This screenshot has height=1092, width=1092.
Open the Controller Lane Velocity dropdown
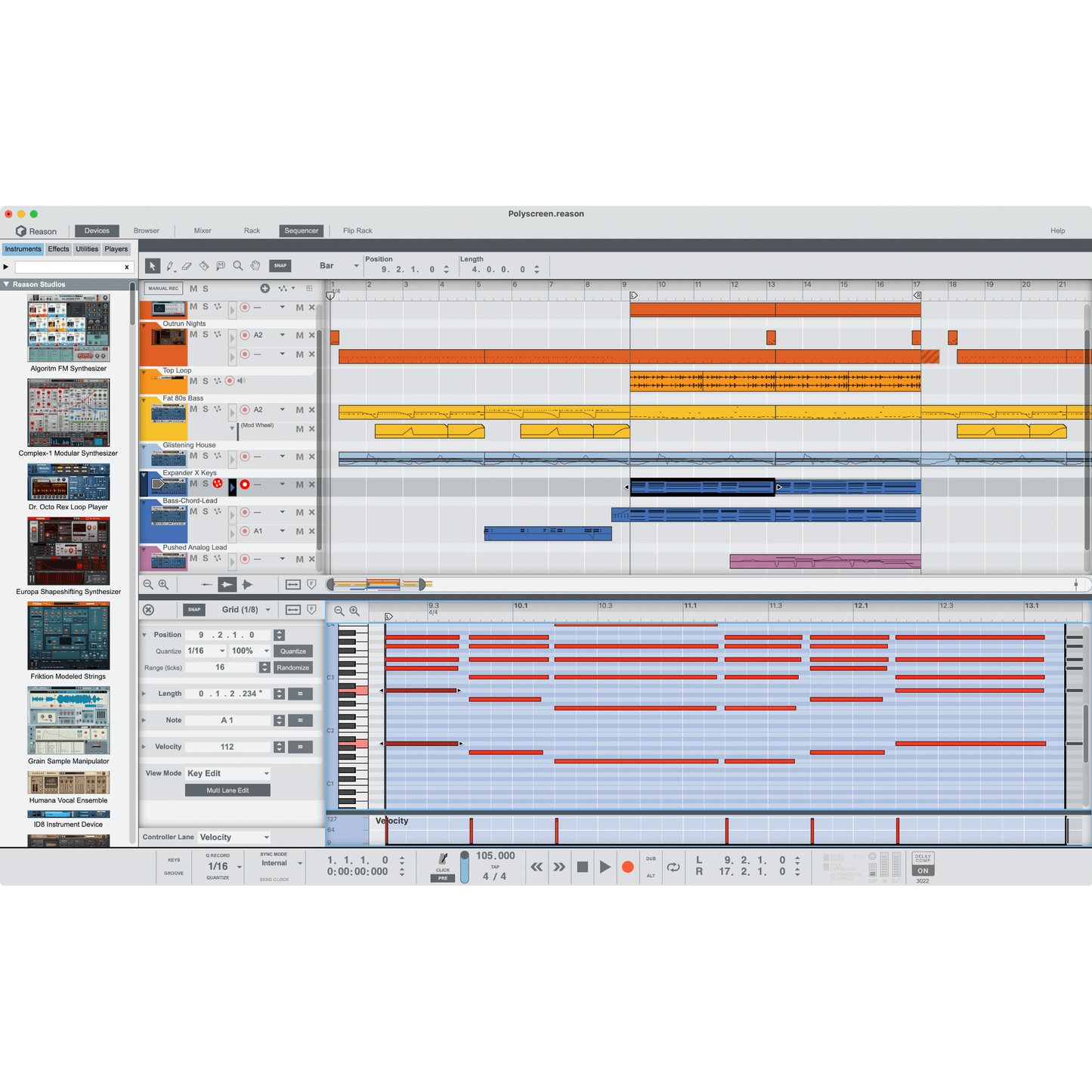pos(234,837)
